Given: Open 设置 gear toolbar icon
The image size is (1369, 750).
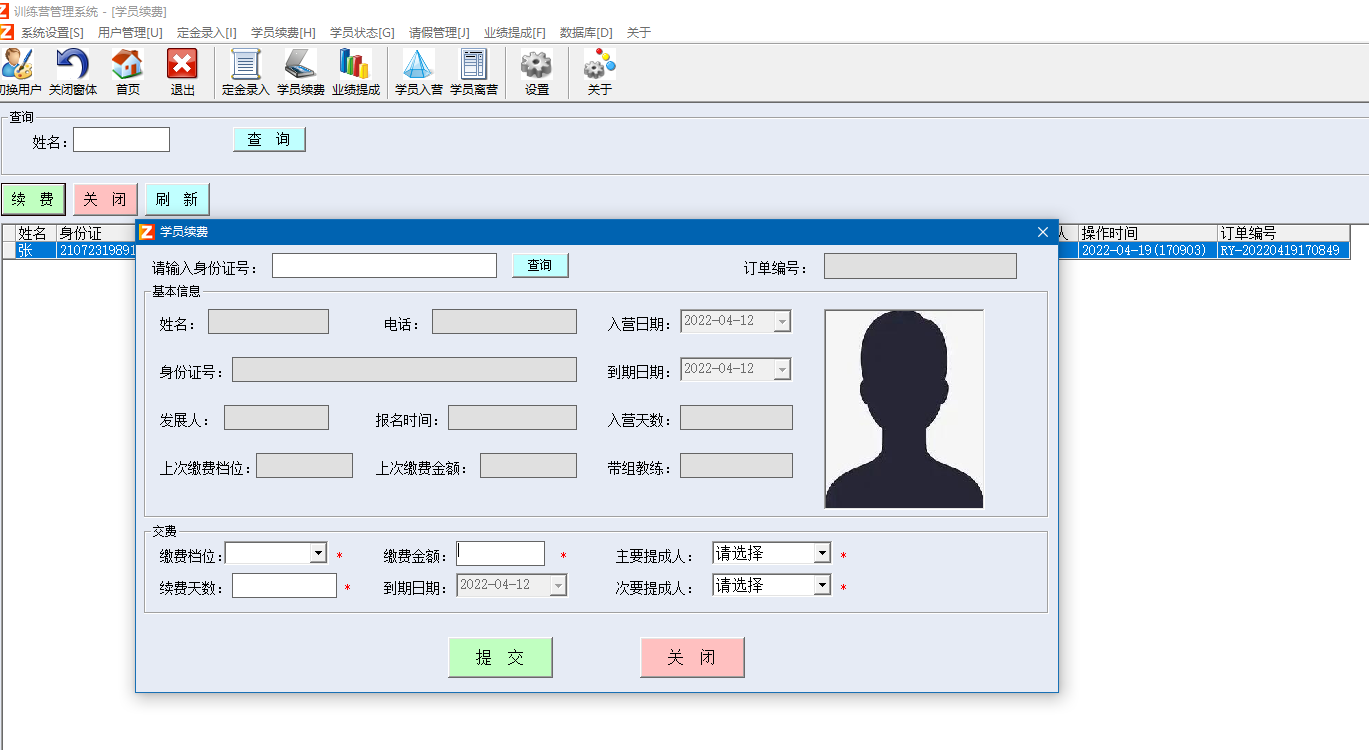Looking at the screenshot, I should [537, 72].
